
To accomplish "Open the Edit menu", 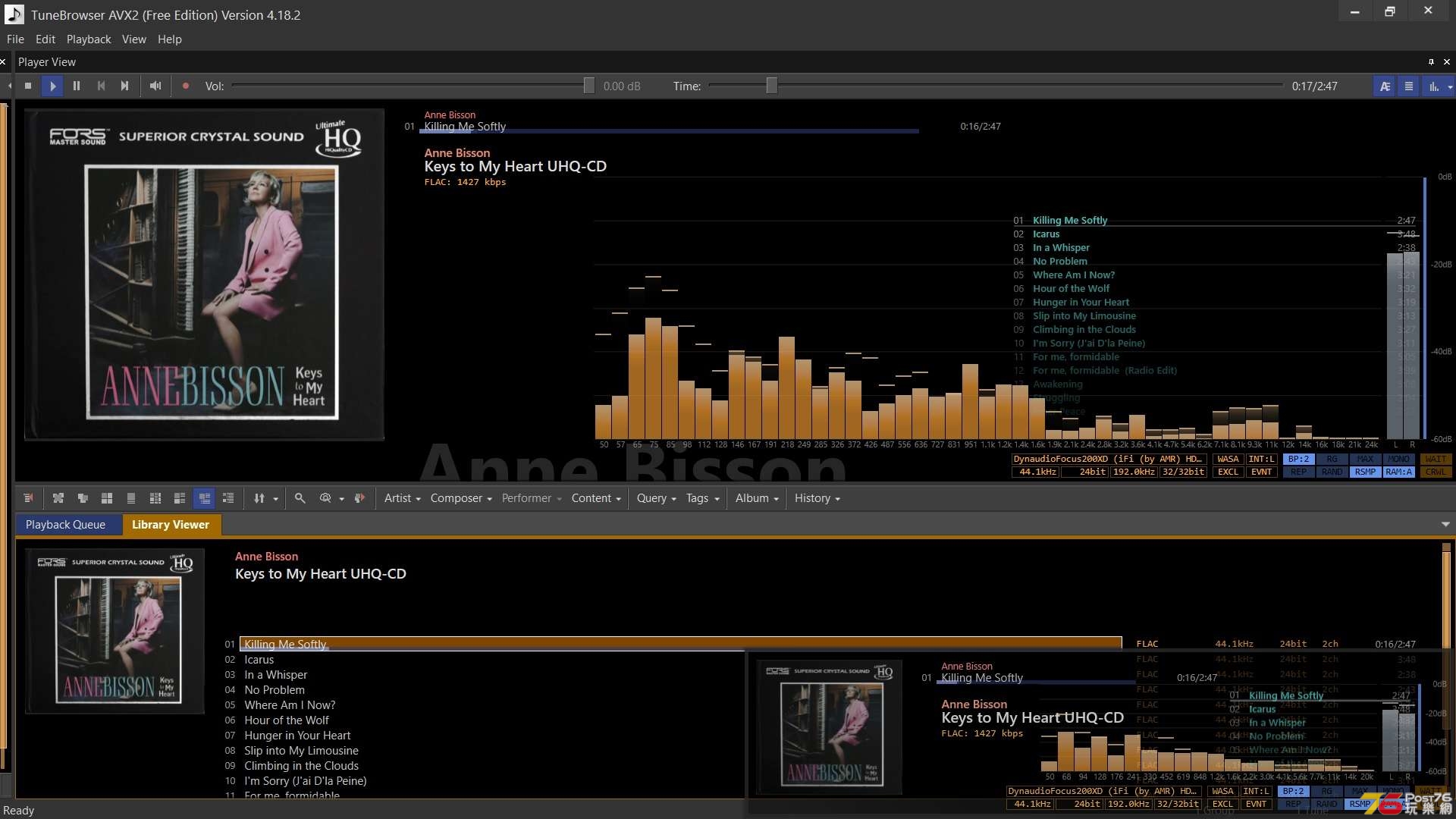I will pos(45,39).
